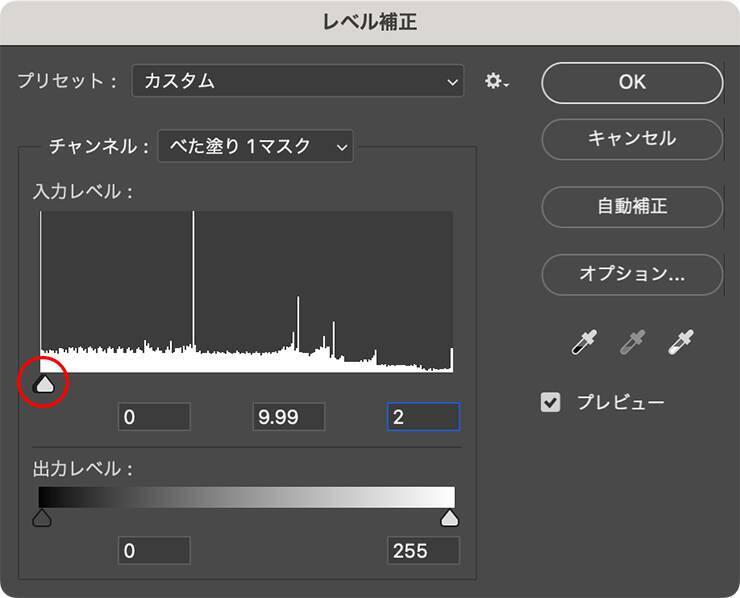The width and height of the screenshot is (740, 598).
Task: Click the output black level slider handle
Action: (x=42, y=517)
